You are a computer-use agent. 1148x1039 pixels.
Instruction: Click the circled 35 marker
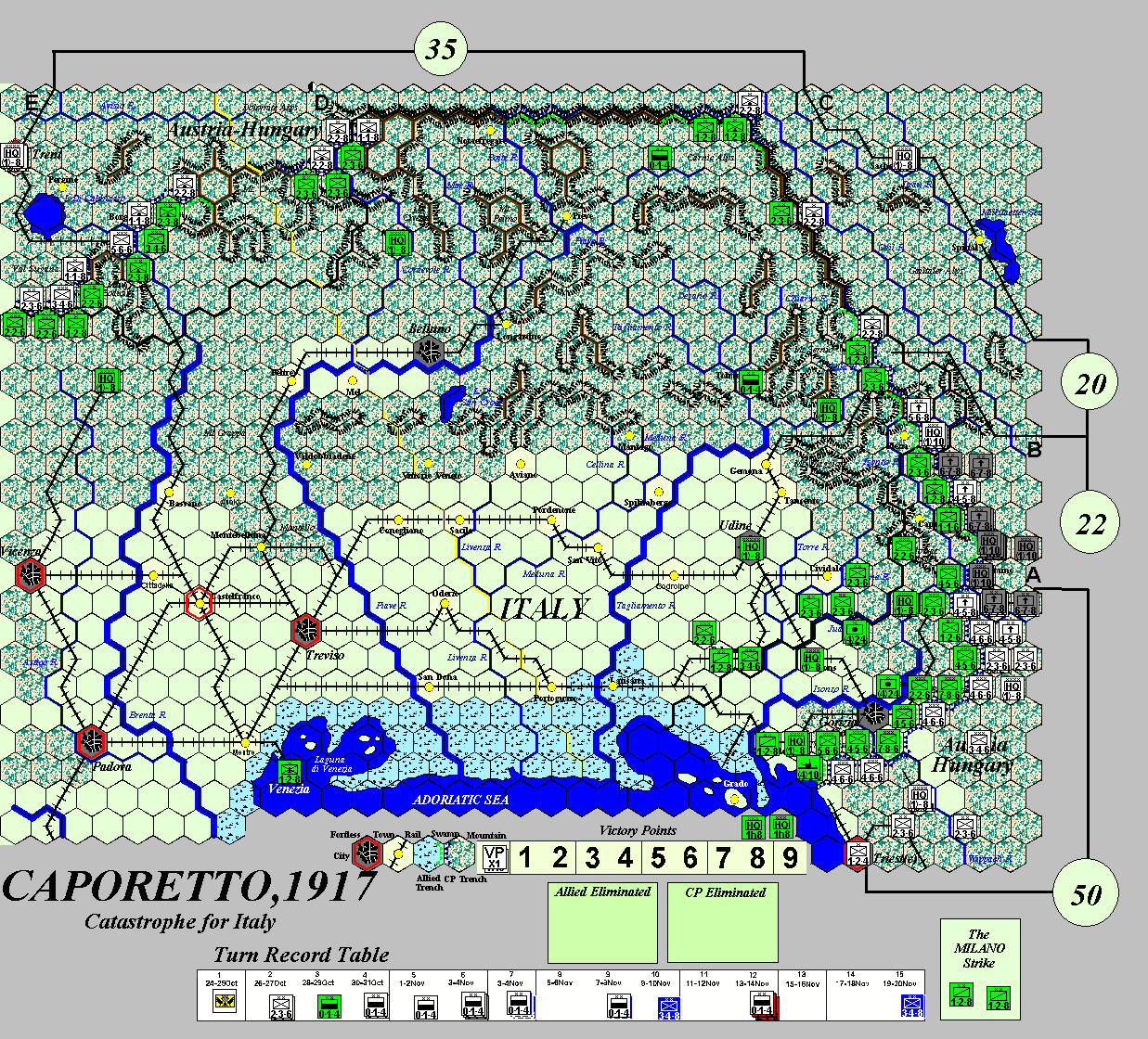[441, 48]
